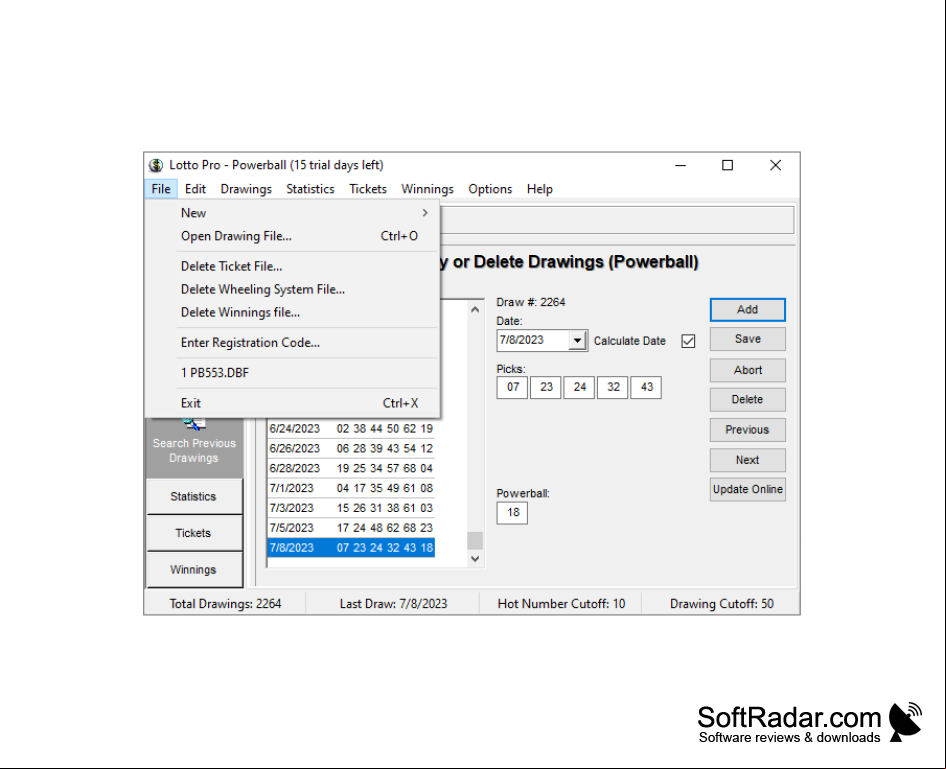
Task: Go to Previous drawing
Action: click(748, 429)
